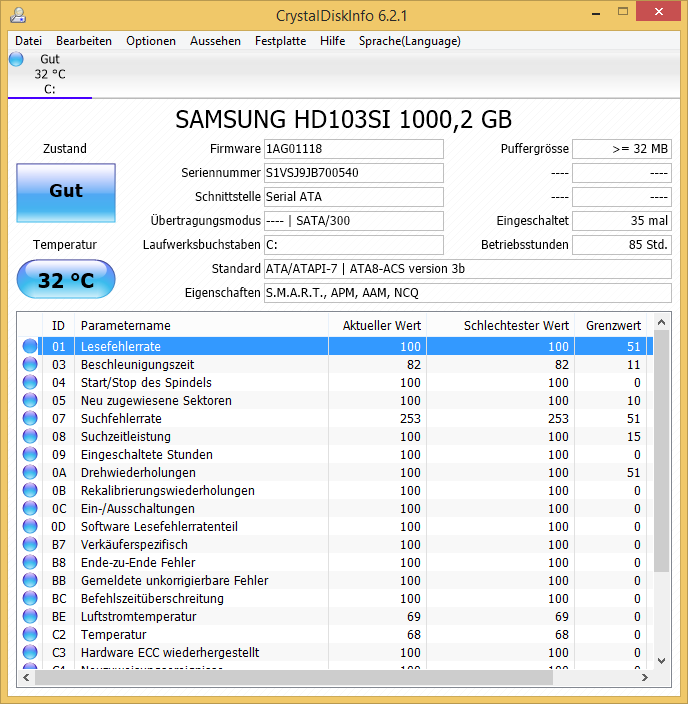This screenshot has width=688, height=704.
Task: Click the Firmware field 1AG01118
Action: 354,149
